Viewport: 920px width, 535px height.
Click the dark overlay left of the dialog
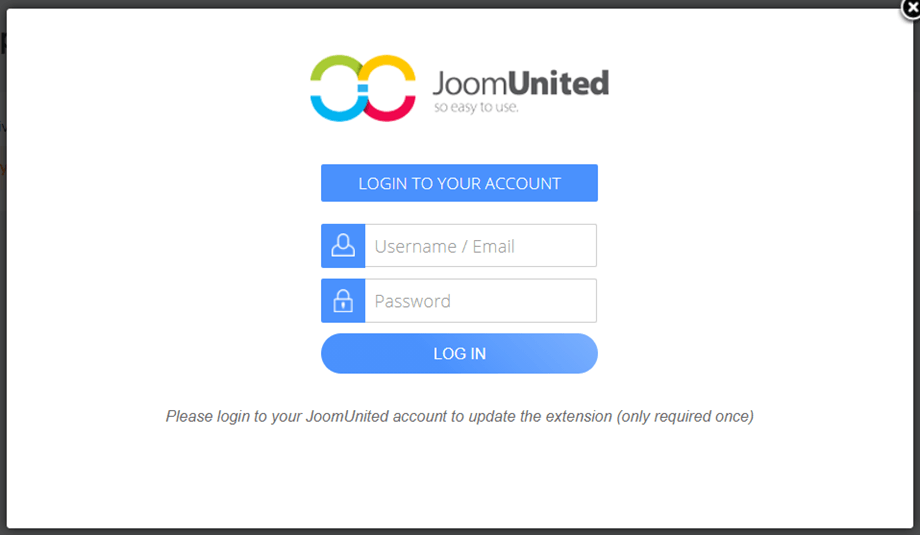(3, 300)
